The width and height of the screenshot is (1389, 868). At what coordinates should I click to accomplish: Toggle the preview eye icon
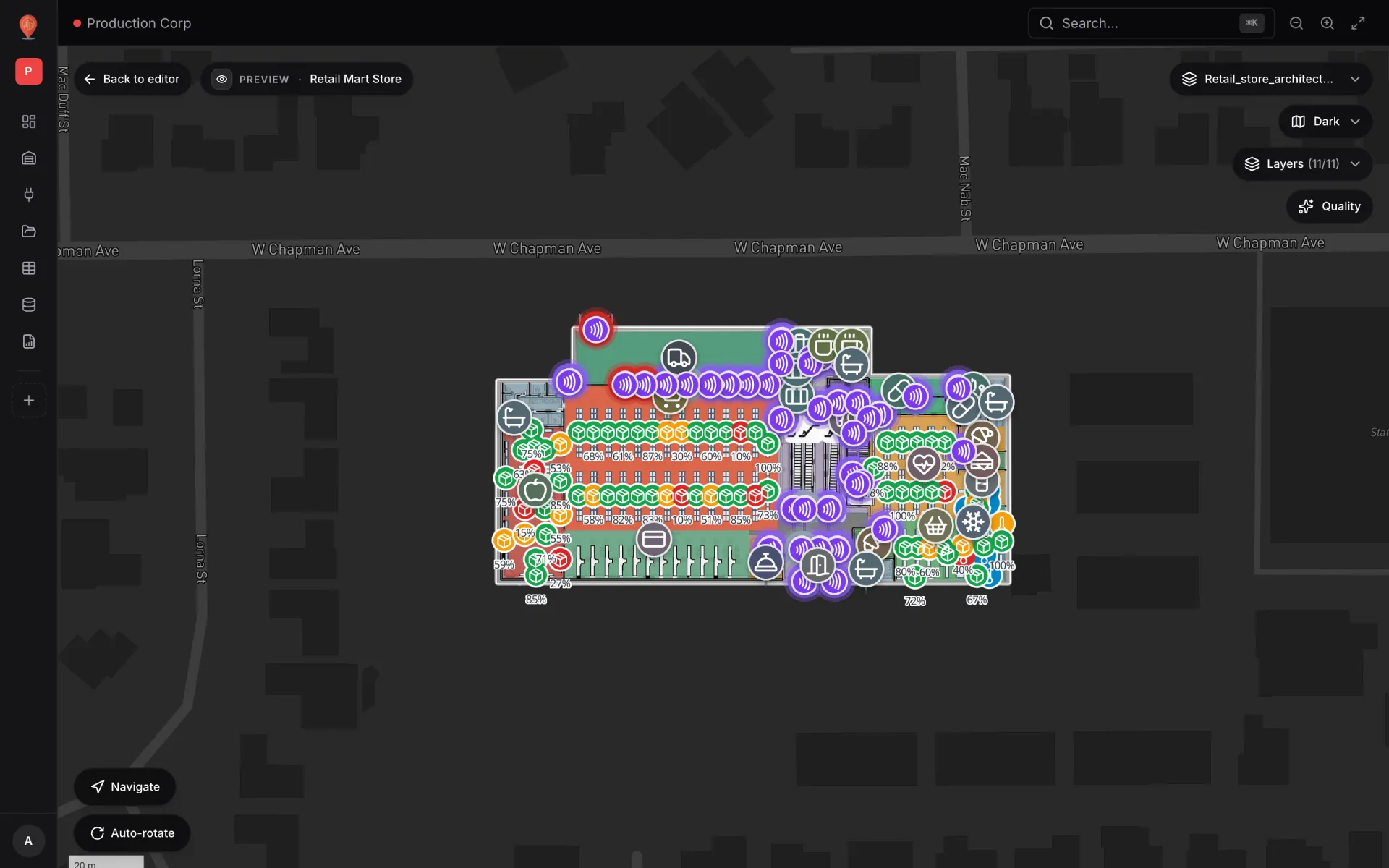[x=222, y=79]
